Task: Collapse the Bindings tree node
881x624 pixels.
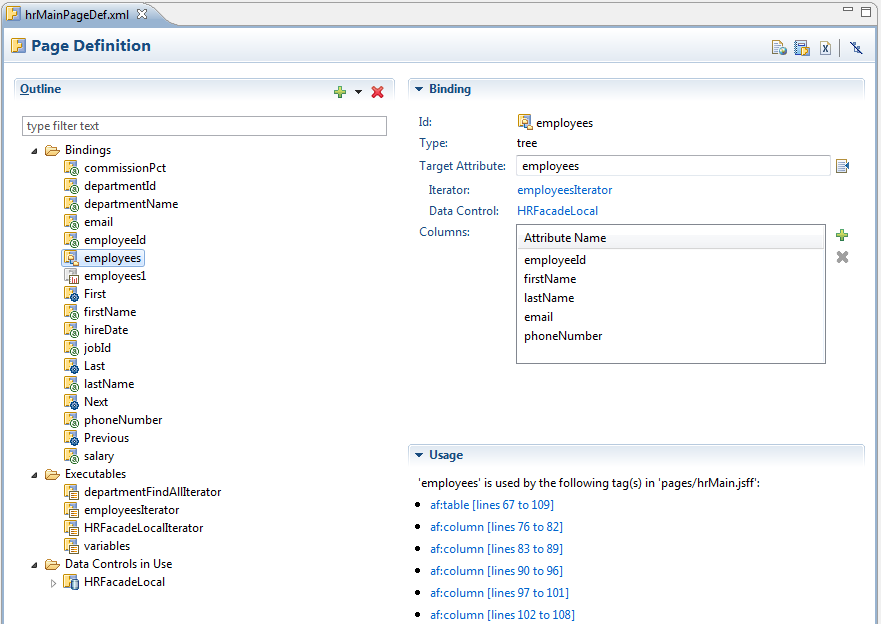Action: [35, 149]
